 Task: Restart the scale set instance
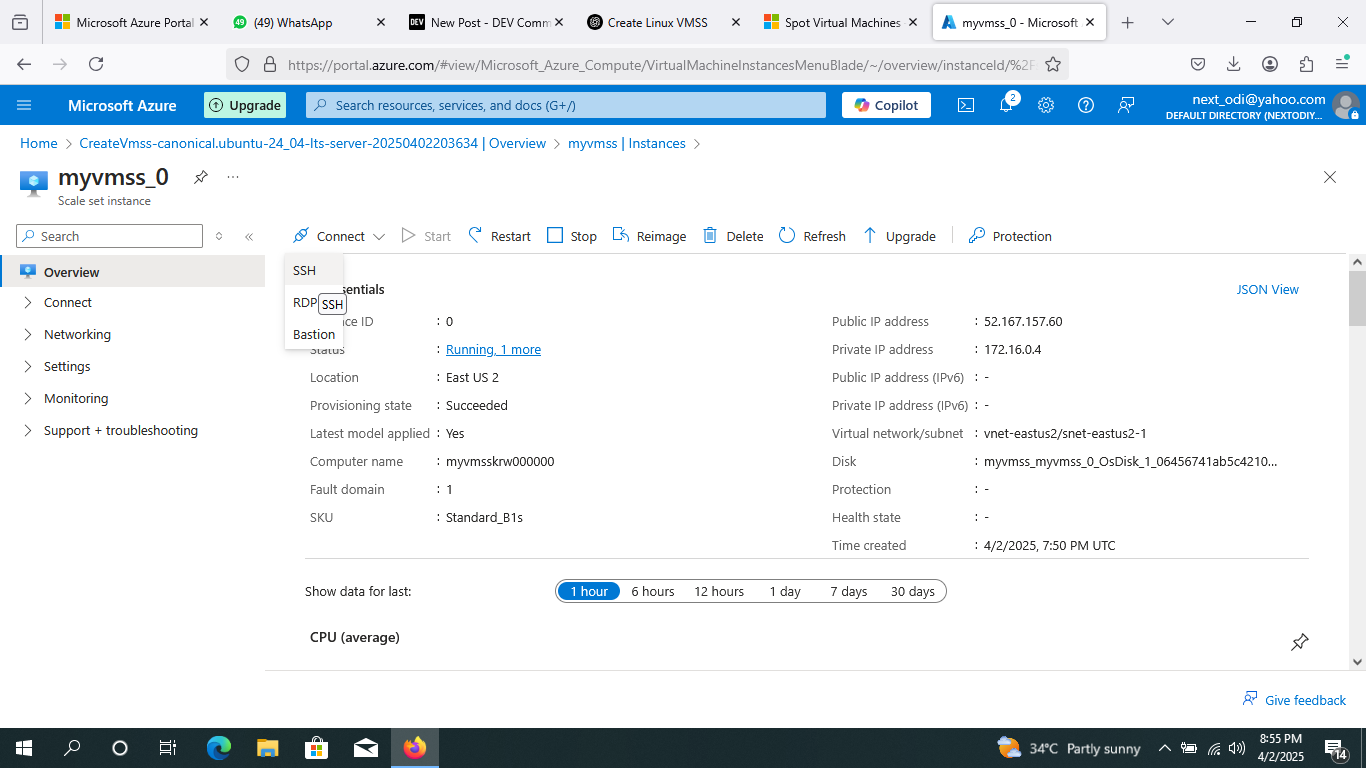click(499, 236)
